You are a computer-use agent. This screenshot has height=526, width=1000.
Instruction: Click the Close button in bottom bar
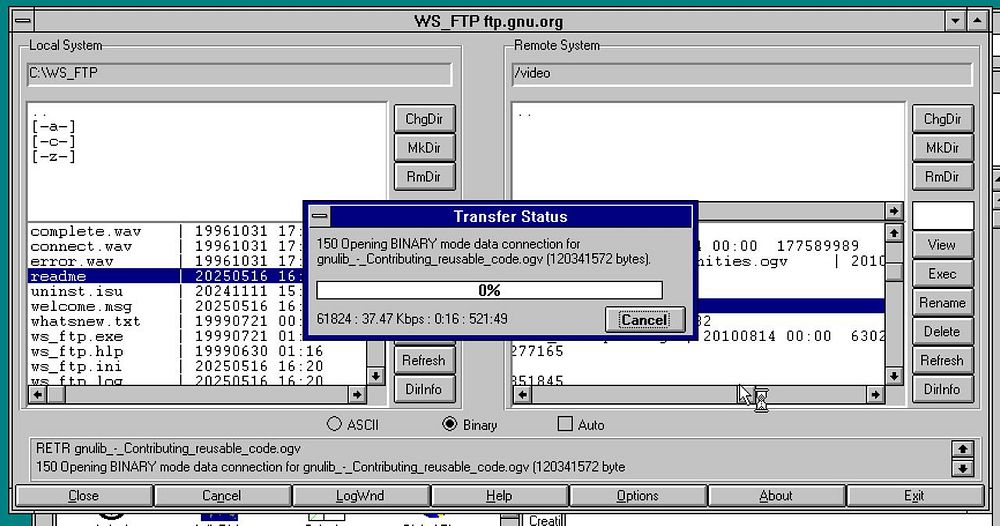(x=84, y=495)
